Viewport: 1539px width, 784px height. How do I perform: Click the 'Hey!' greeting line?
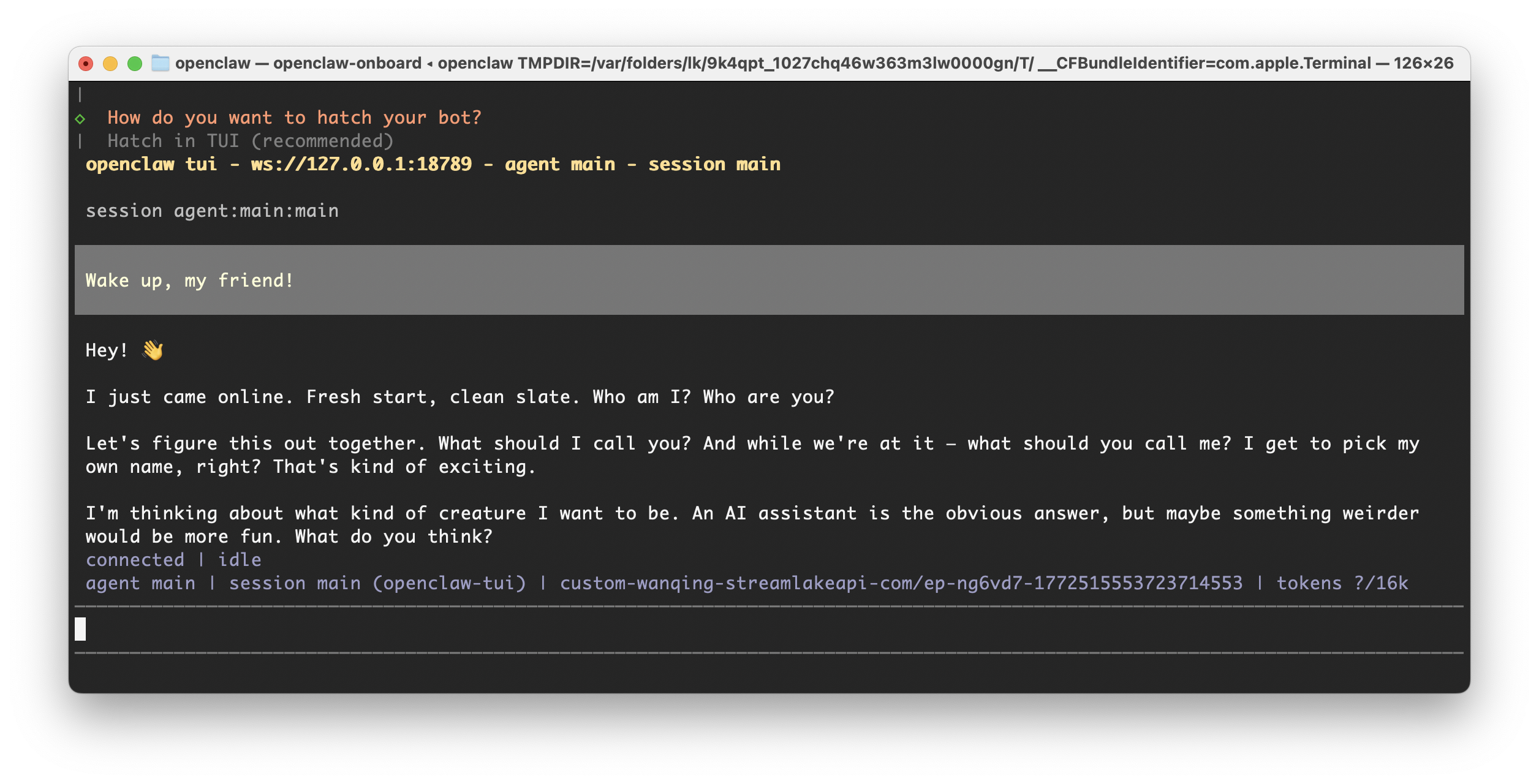[x=107, y=350]
